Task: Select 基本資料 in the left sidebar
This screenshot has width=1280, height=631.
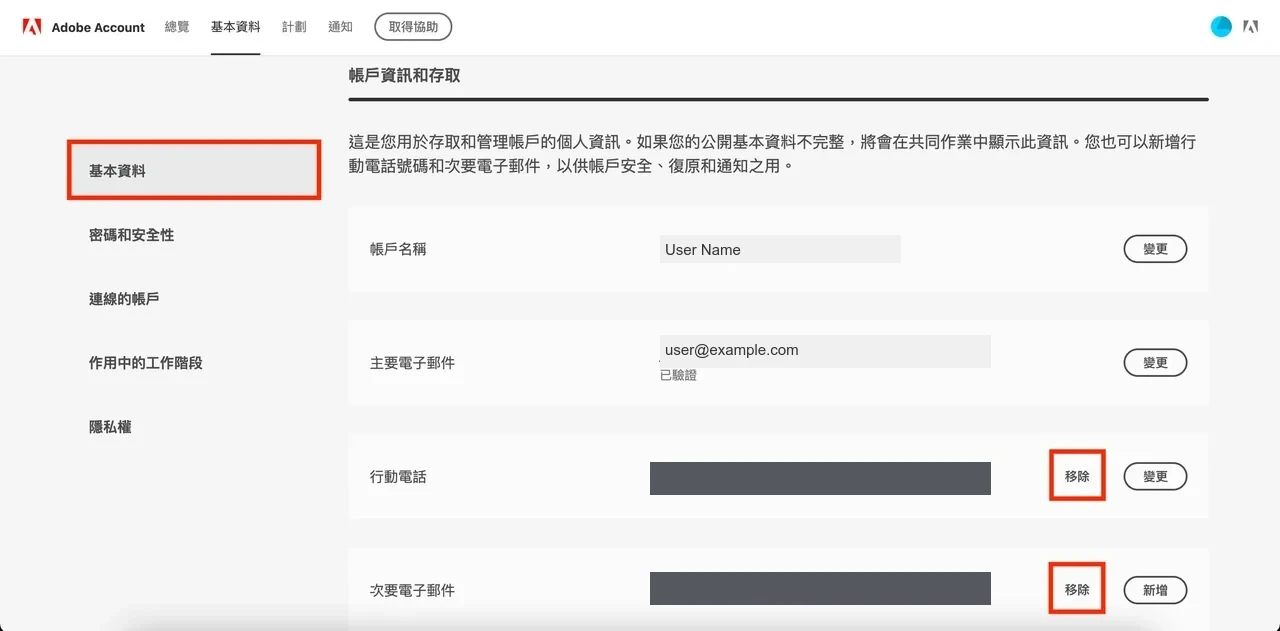Action: point(194,171)
